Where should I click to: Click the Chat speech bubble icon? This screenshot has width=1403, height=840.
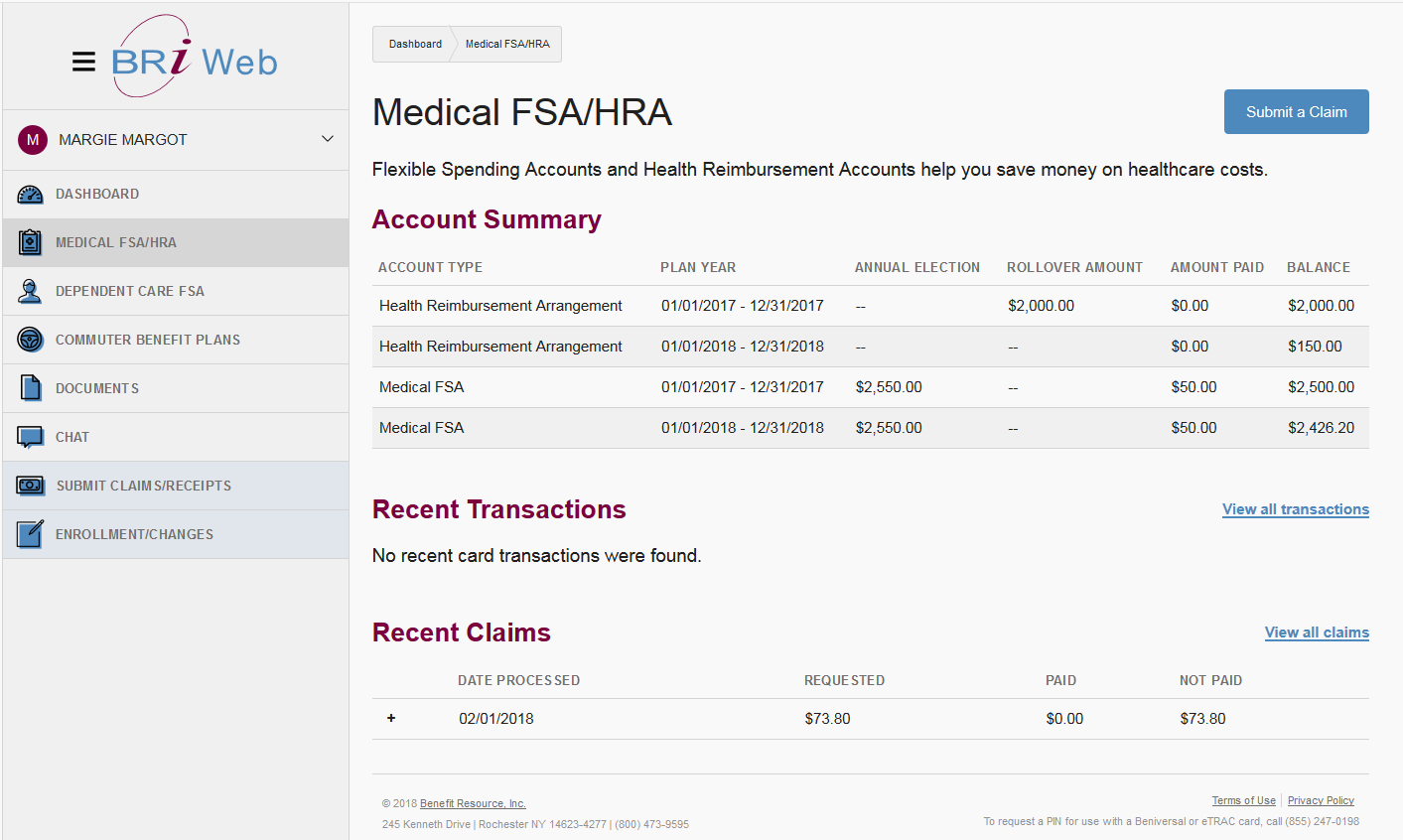coord(31,437)
